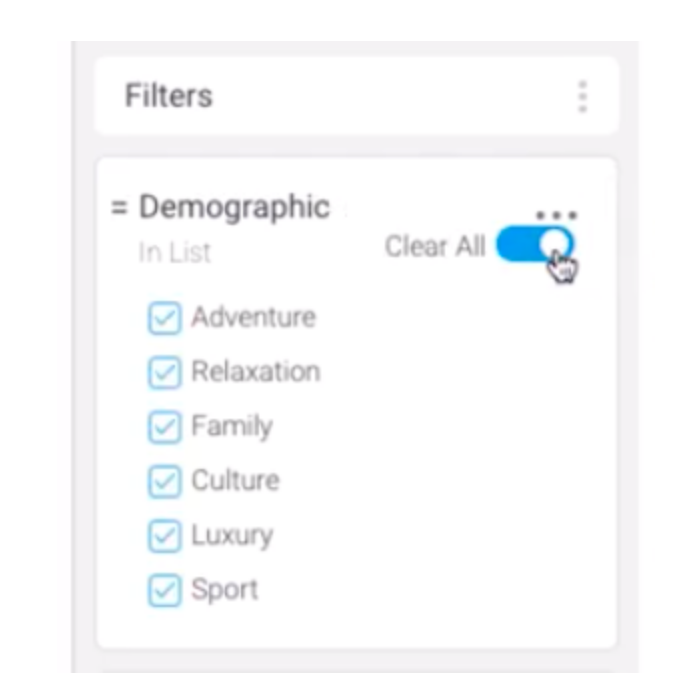Select the Relaxation option label

tap(256, 372)
